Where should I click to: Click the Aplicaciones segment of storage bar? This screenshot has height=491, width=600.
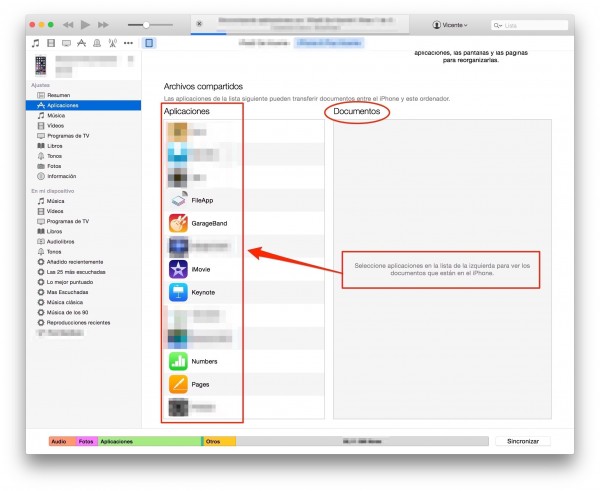tap(150, 441)
